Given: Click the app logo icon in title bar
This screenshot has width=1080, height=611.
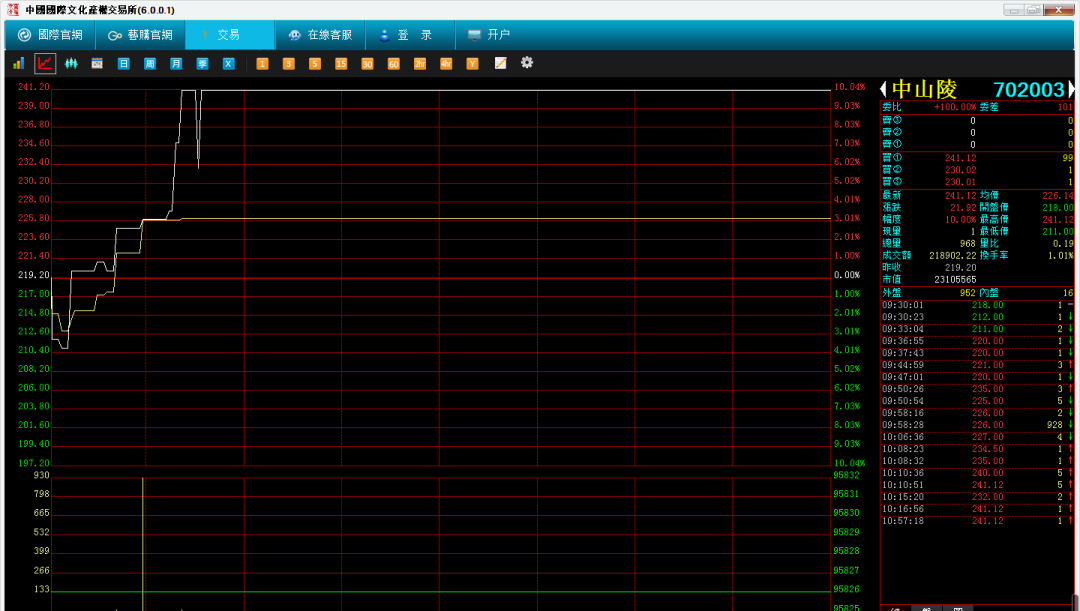Looking at the screenshot, I should (x=12, y=10).
